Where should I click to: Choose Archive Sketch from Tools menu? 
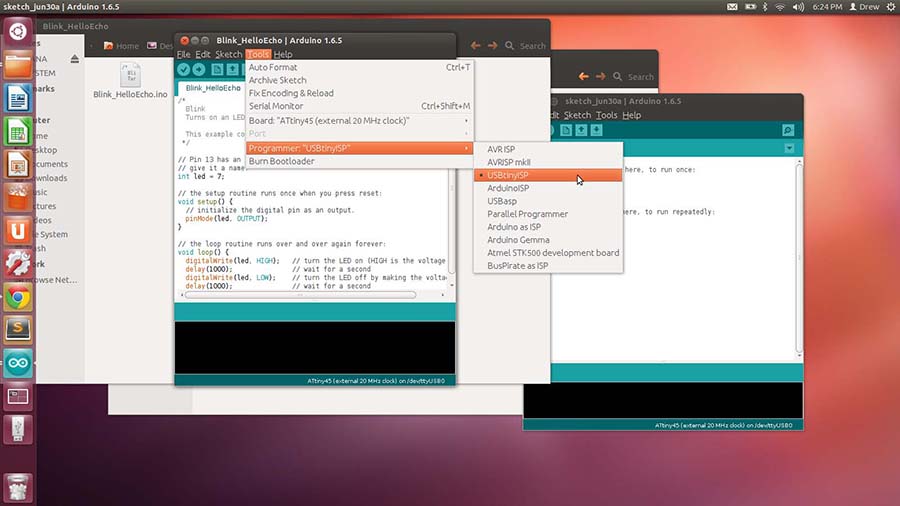359,80
